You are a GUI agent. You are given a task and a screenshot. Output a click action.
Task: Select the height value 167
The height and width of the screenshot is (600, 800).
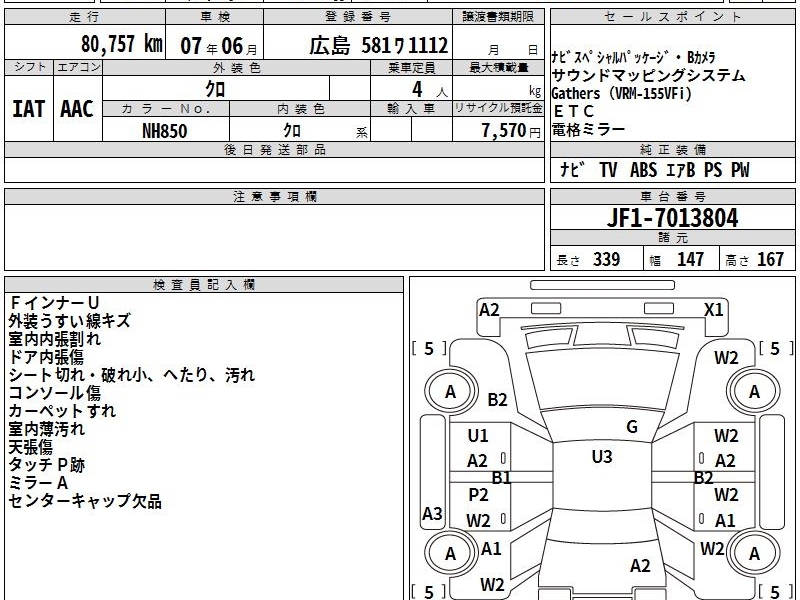pyautogui.click(x=770, y=259)
